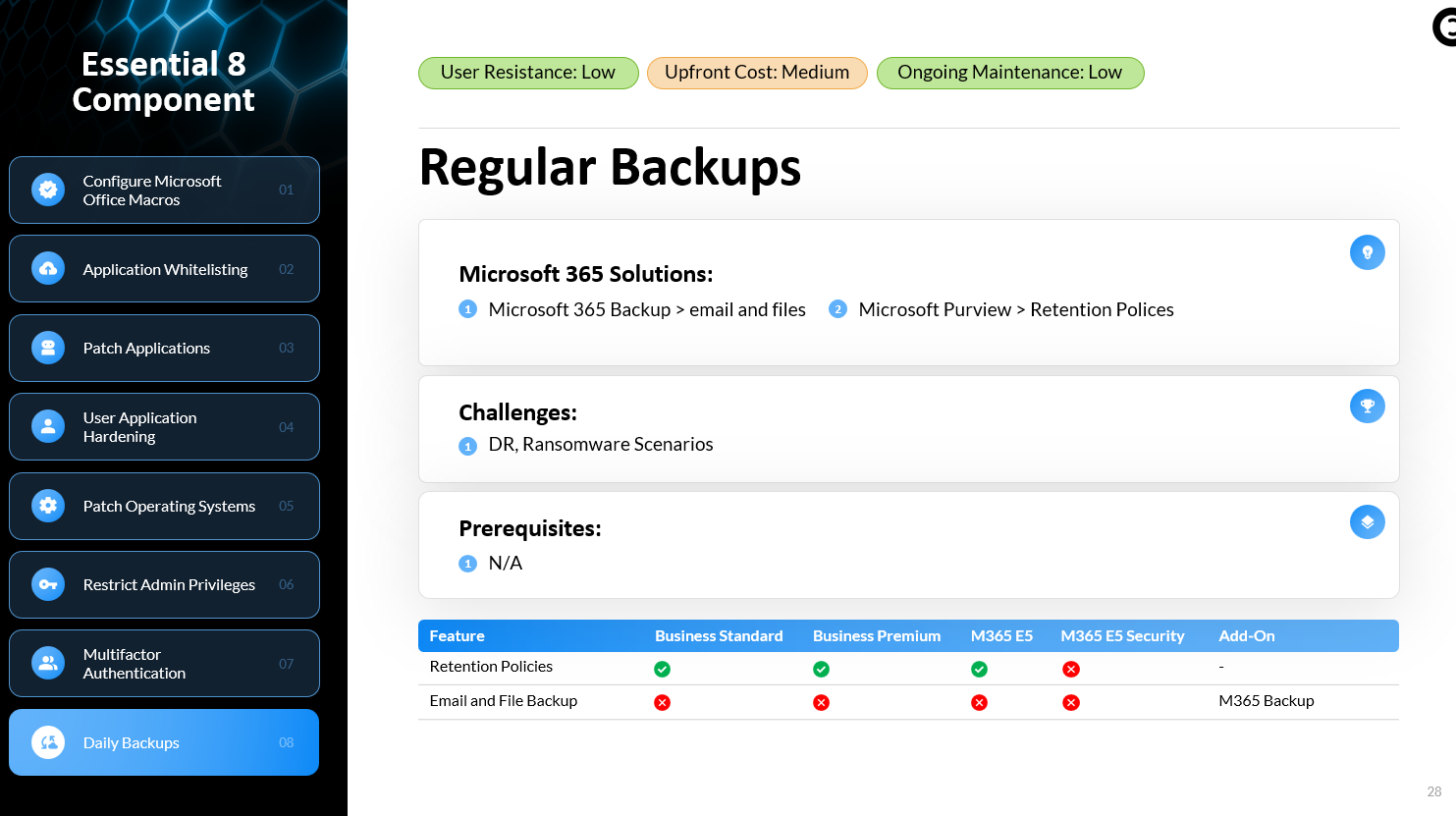This screenshot has height=816, width=1456.
Task: Click the badge icon beside Configure Microsoft Office Macros
Action: point(48,190)
